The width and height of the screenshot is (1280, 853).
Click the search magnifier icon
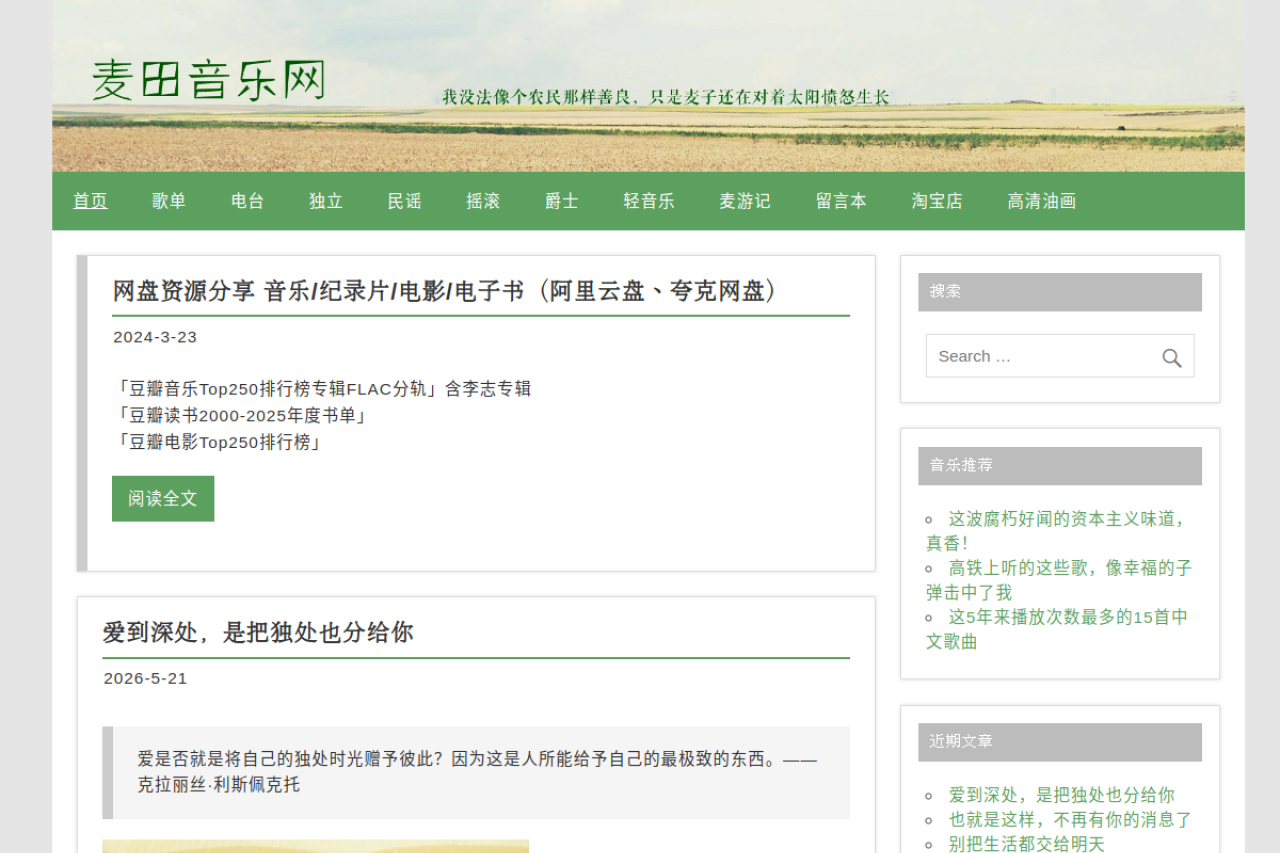(1171, 357)
